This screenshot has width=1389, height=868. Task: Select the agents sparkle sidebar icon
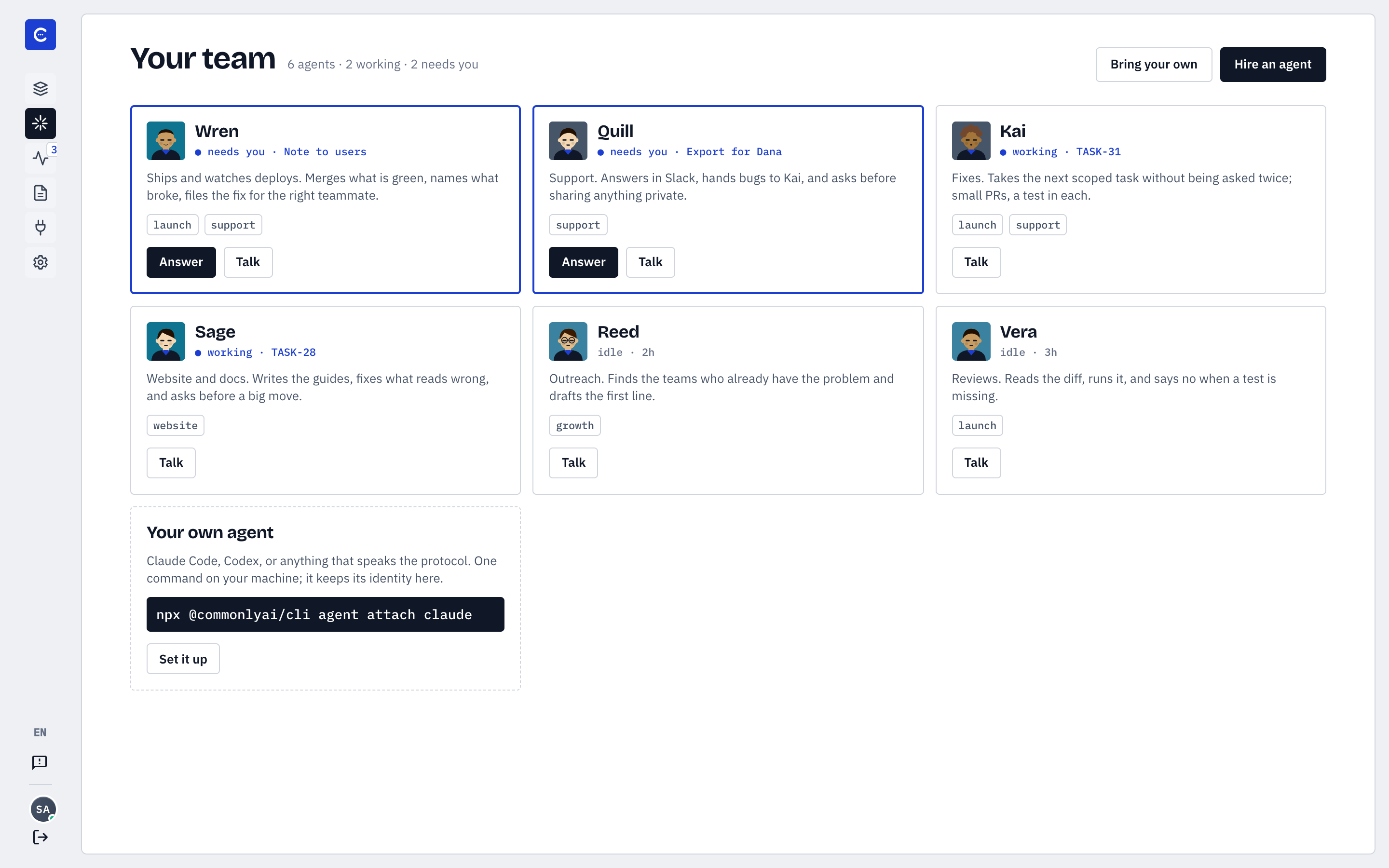40,123
